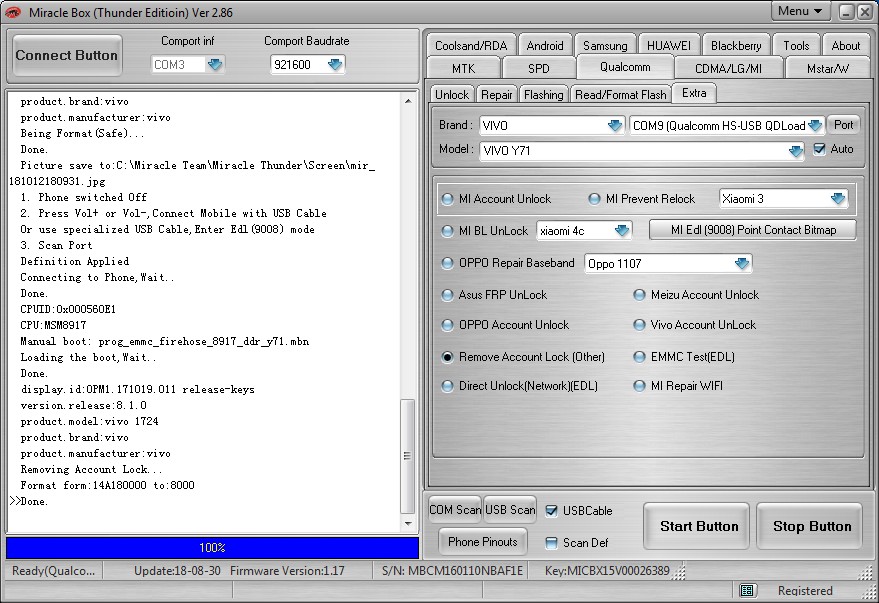This screenshot has height=603, width=879.
Task: Select MI BL UnLock radio option
Action: [x=447, y=231]
